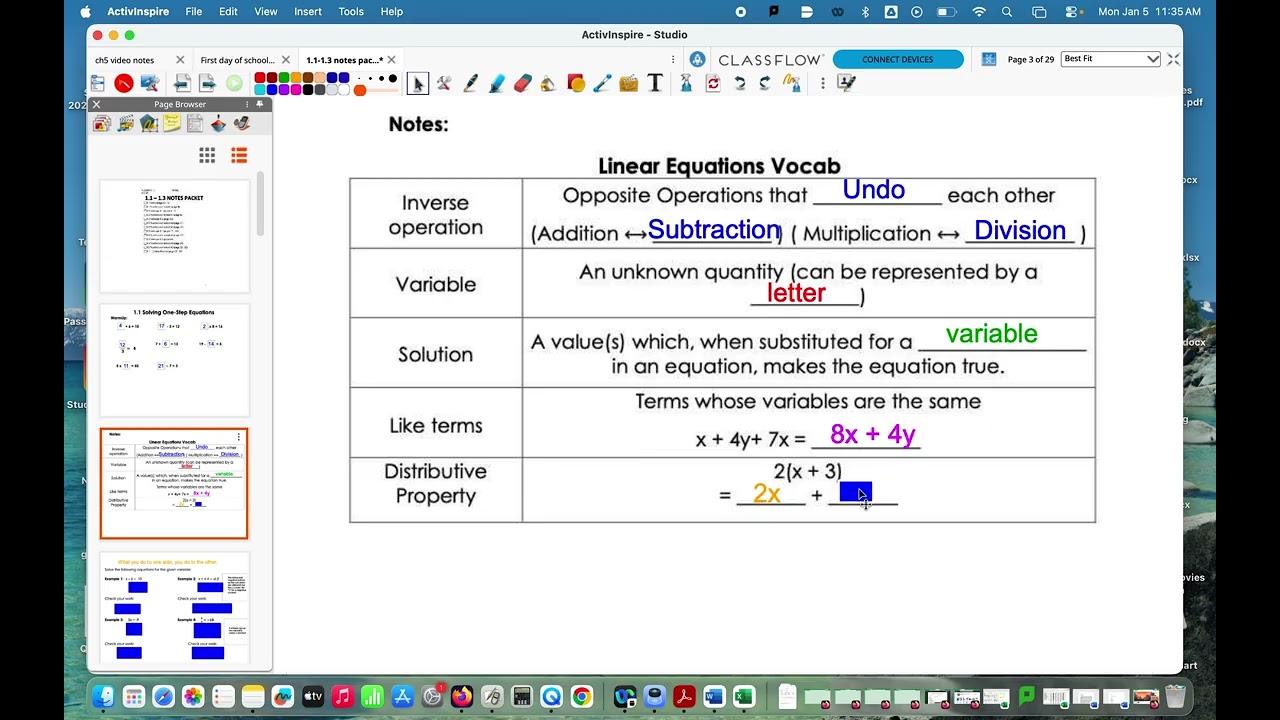Open the View menu
1280x720 pixels.
coord(266,11)
